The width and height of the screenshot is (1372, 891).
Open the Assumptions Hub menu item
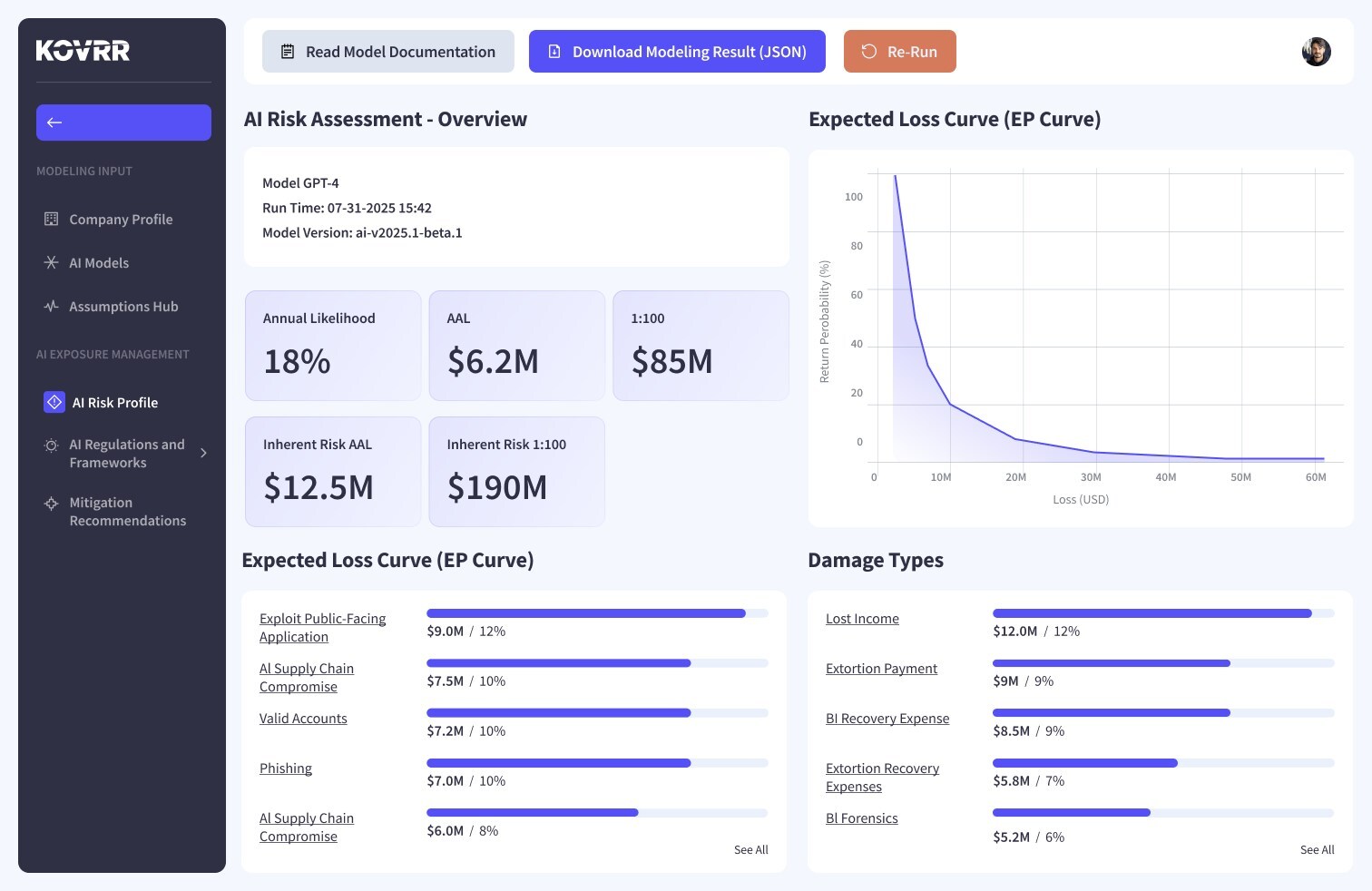(123, 307)
